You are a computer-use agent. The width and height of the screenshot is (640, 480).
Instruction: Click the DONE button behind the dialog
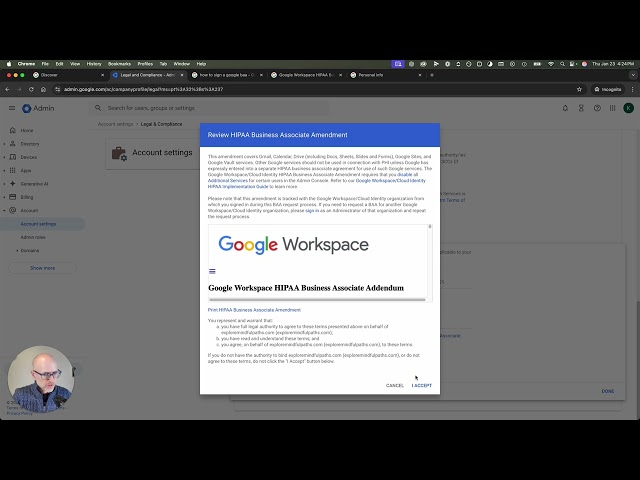608,391
